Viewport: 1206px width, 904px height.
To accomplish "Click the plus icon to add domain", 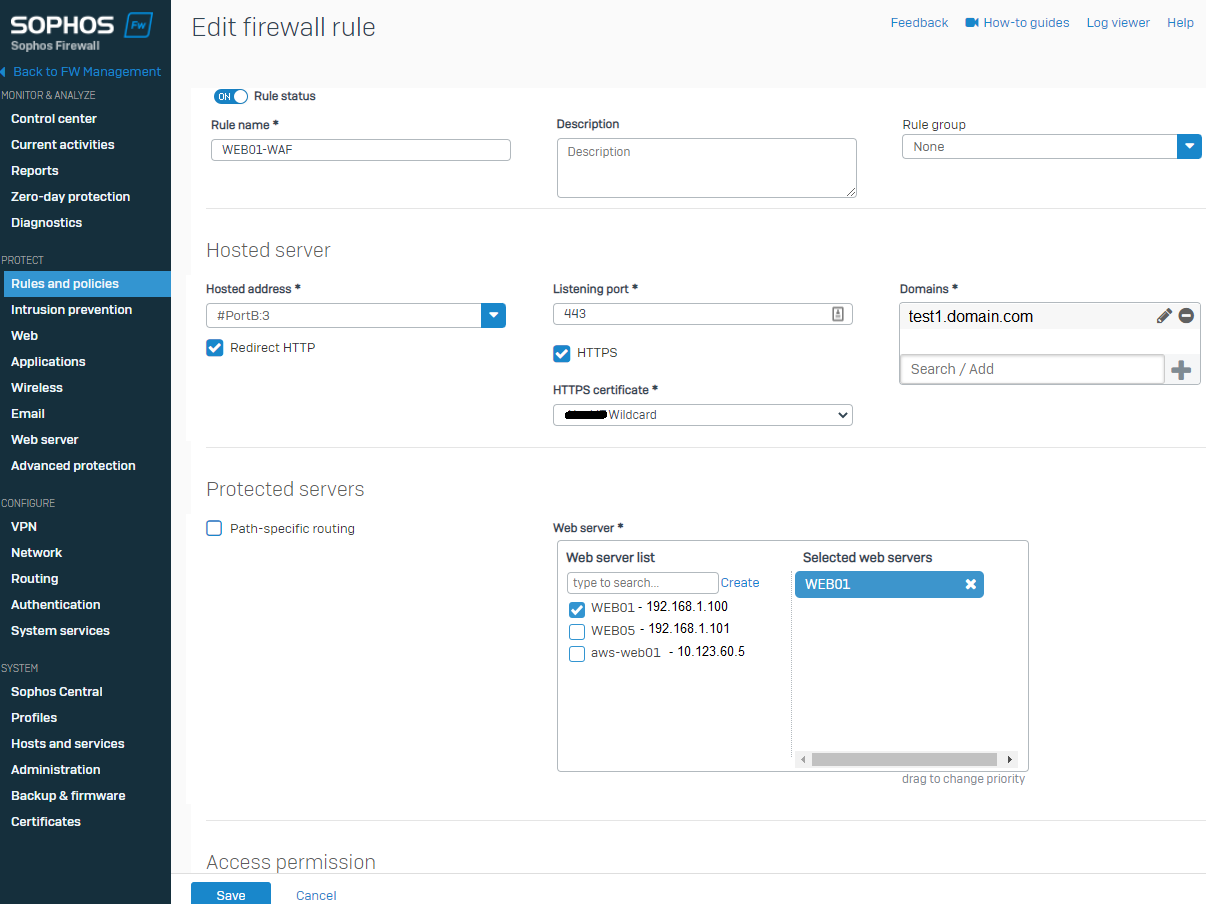I will (x=1181, y=370).
